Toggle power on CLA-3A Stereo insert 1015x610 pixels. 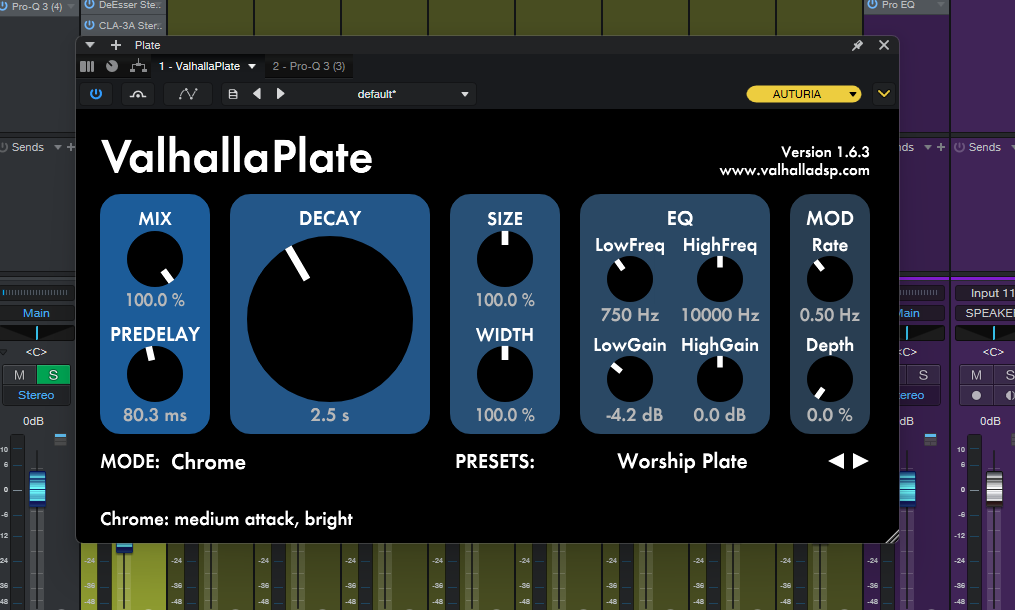(89, 25)
